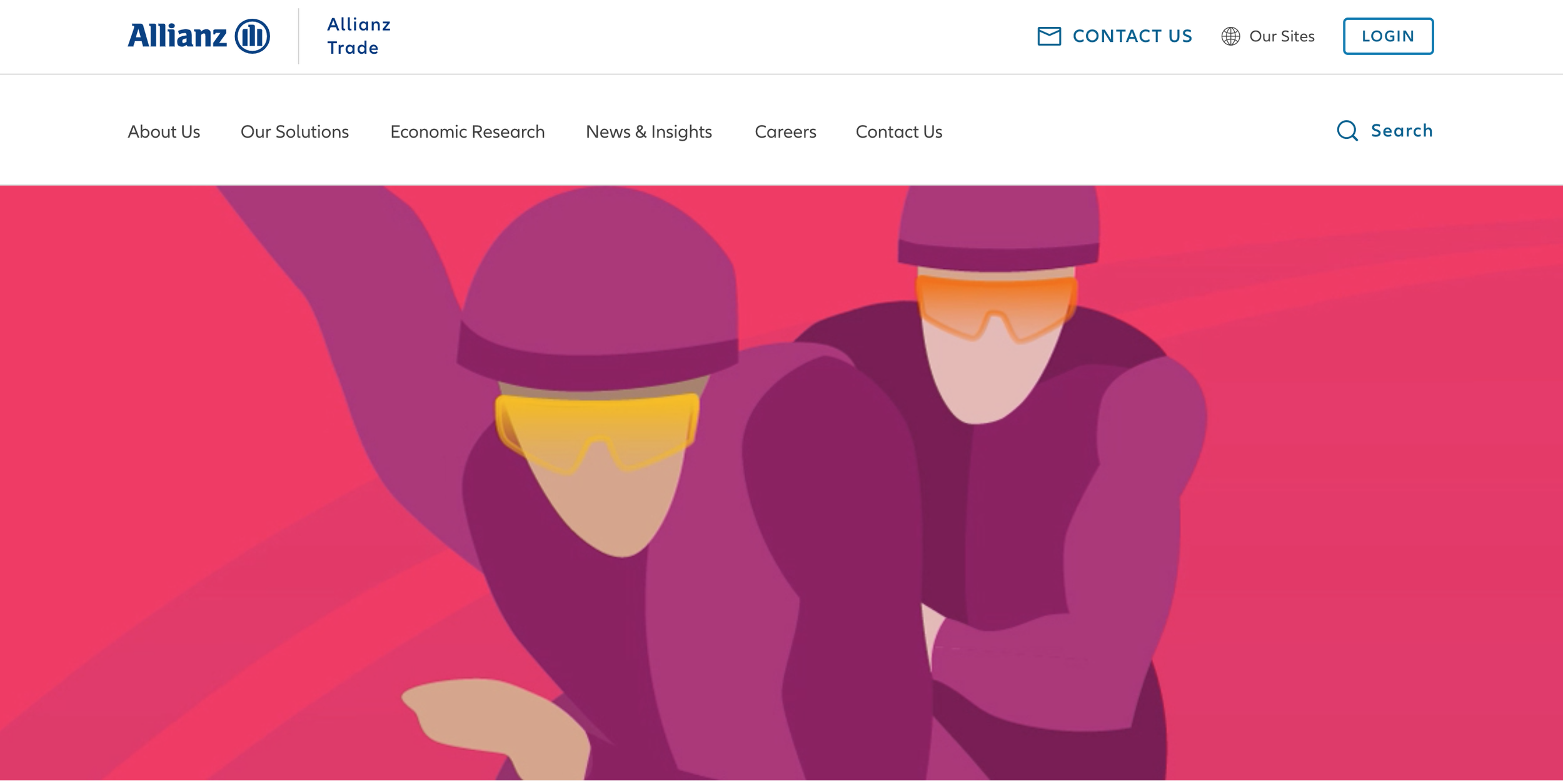Image resolution: width=1563 pixels, height=784 pixels.
Task: Open the uppercase CONTACT US header link
Action: tap(1132, 36)
